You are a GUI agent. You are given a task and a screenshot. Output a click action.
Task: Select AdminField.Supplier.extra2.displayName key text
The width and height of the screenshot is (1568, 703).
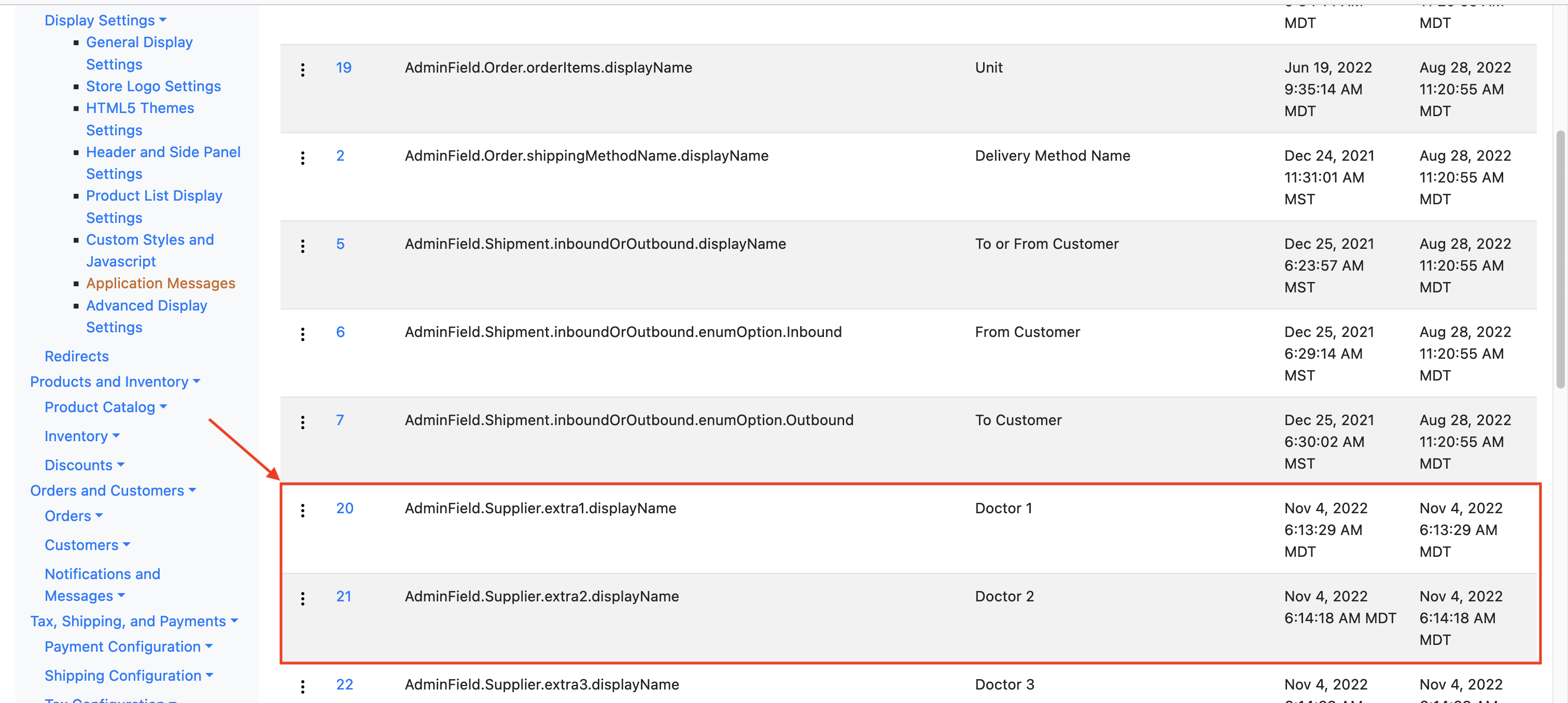coord(542,597)
